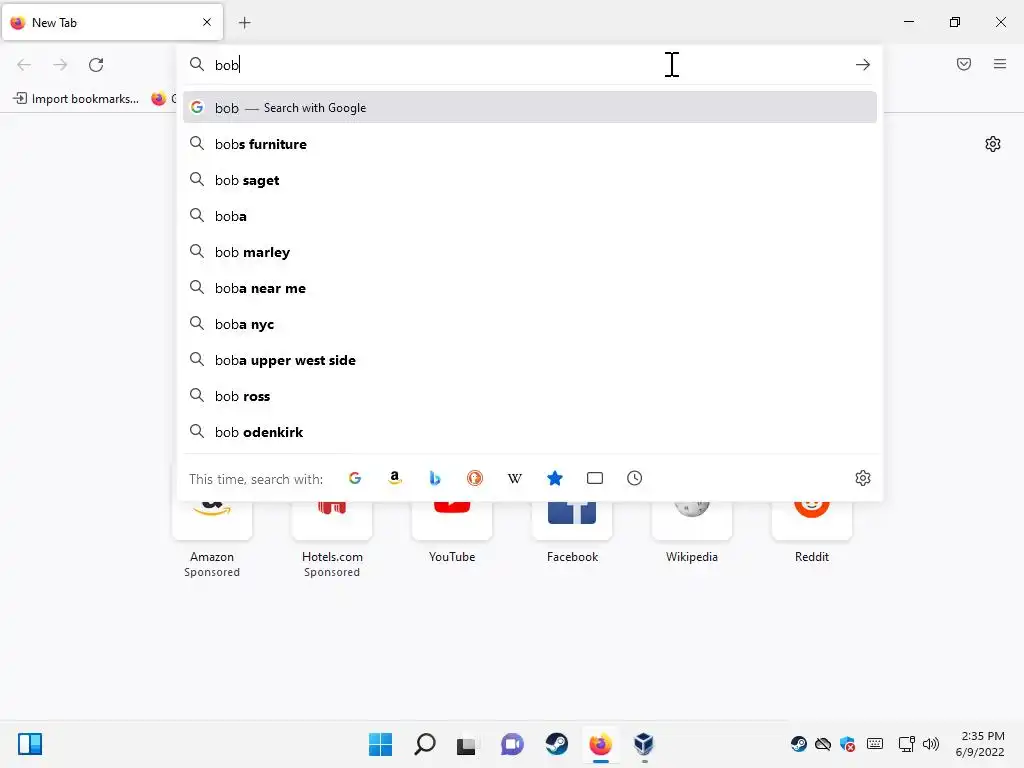Search history via clock icon
Screen dimensions: 1024x768
[x=635, y=478]
